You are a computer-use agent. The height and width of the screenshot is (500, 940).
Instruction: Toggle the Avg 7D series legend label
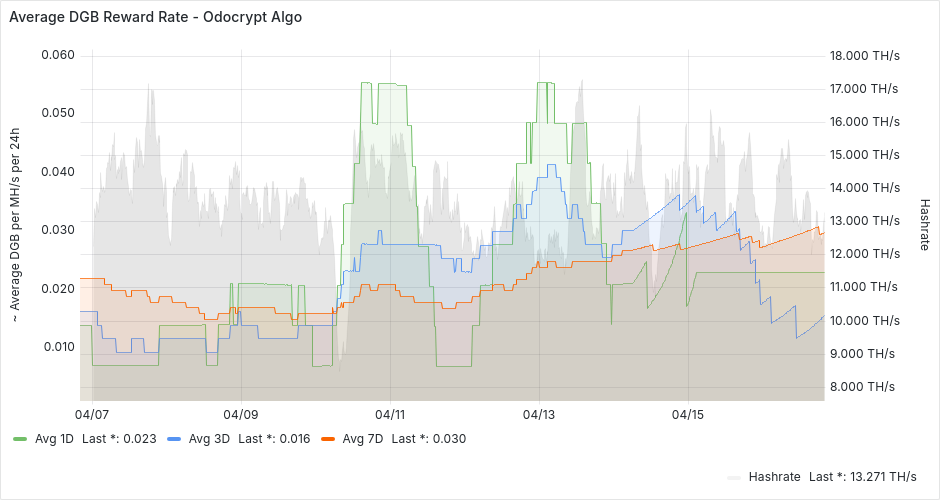point(362,439)
